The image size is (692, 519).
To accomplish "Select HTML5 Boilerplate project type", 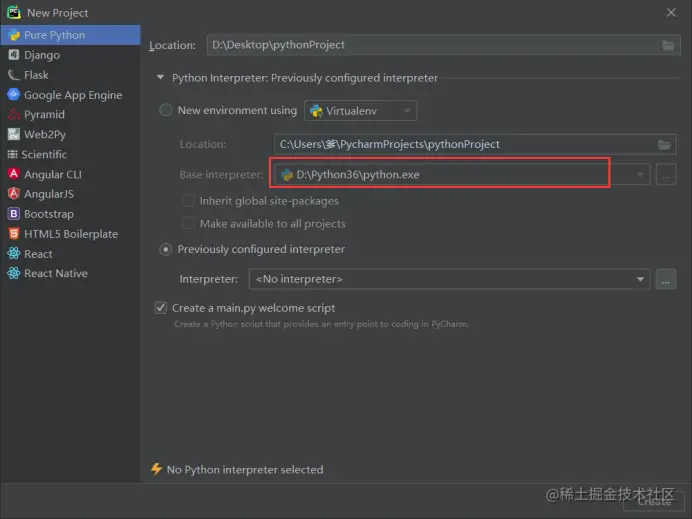I will tap(70, 234).
